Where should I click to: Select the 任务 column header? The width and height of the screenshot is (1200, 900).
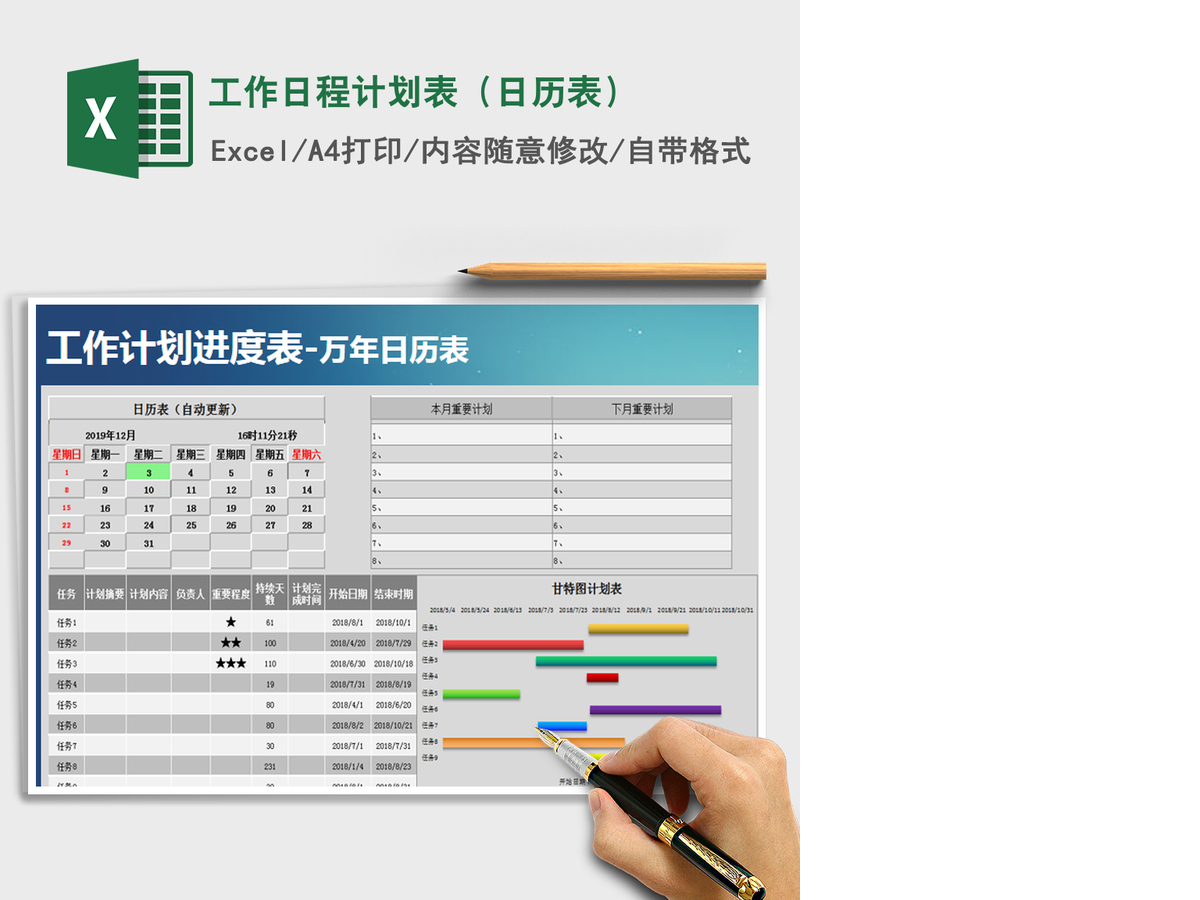coord(66,594)
